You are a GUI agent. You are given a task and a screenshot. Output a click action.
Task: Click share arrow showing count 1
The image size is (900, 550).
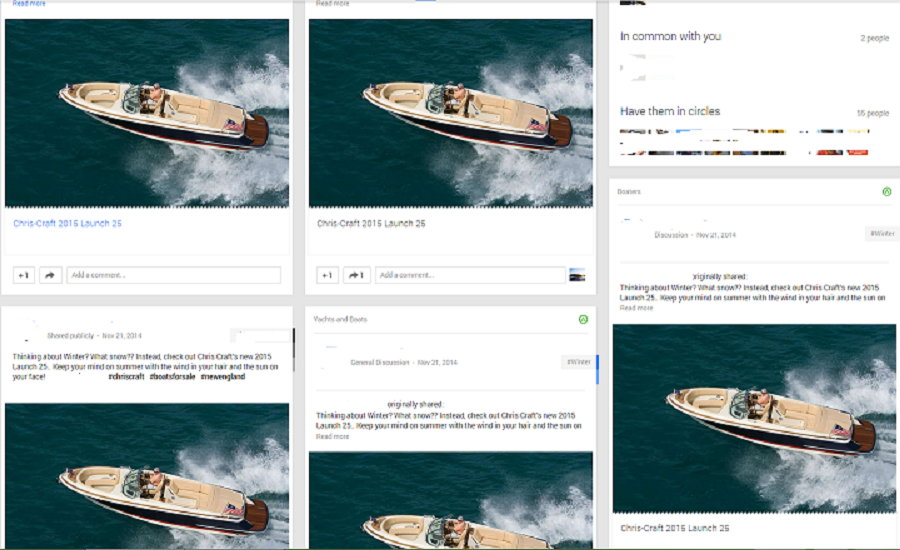(356, 276)
